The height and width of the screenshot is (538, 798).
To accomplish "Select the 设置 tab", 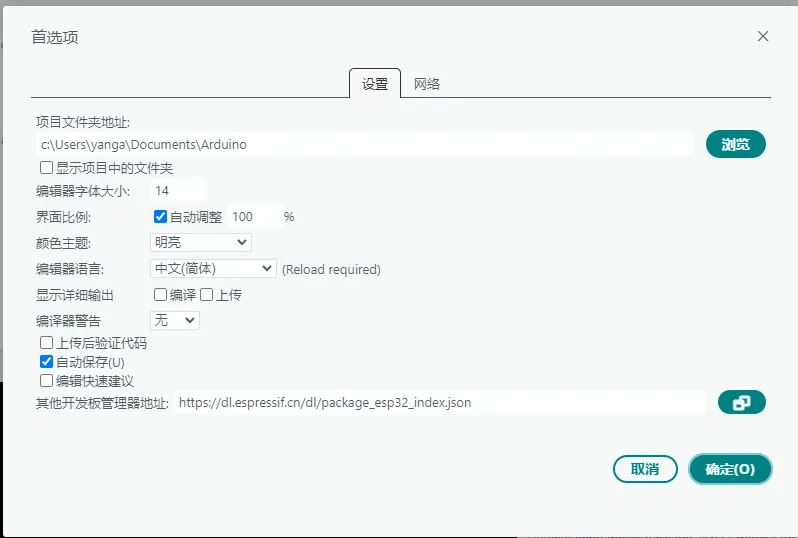I will tap(375, 84).
